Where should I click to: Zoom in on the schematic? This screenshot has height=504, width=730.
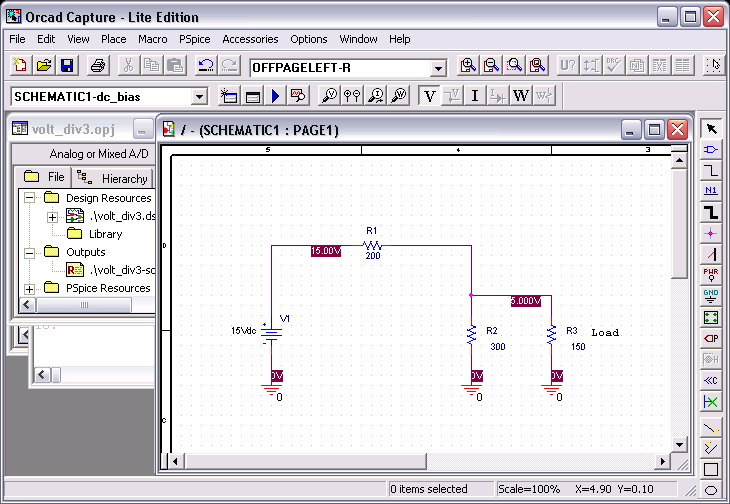pos(468,66)
